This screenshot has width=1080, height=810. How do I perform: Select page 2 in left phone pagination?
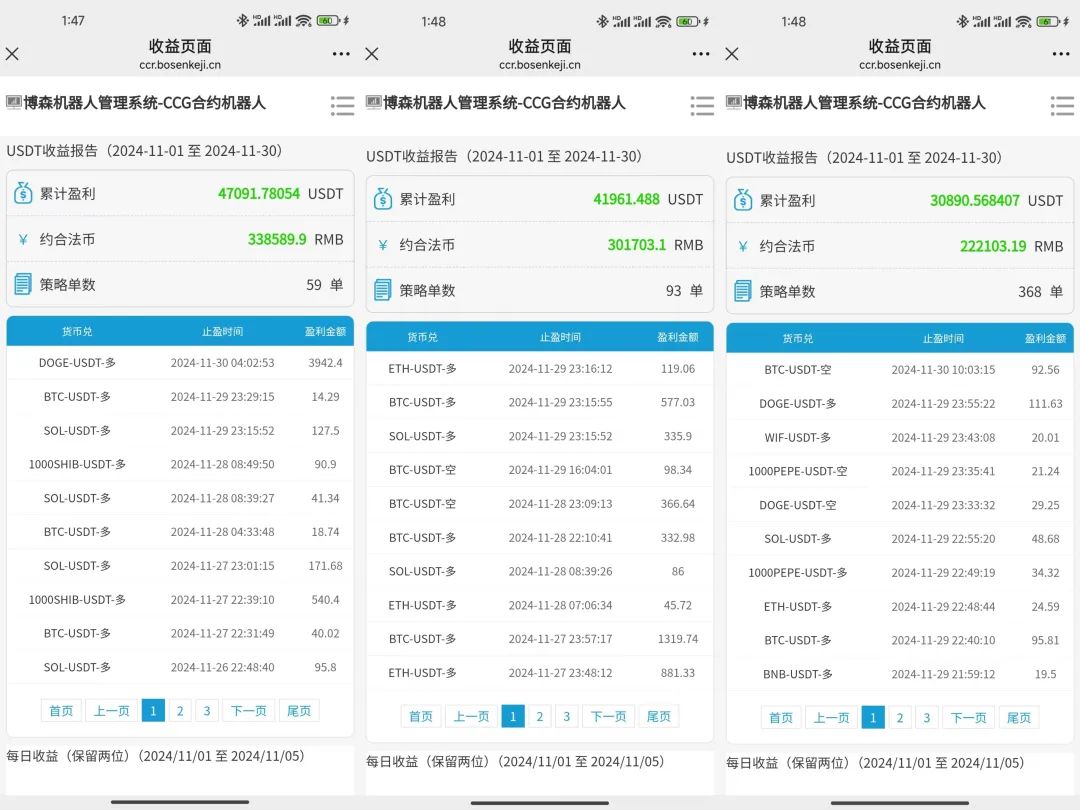coord(180,711)
